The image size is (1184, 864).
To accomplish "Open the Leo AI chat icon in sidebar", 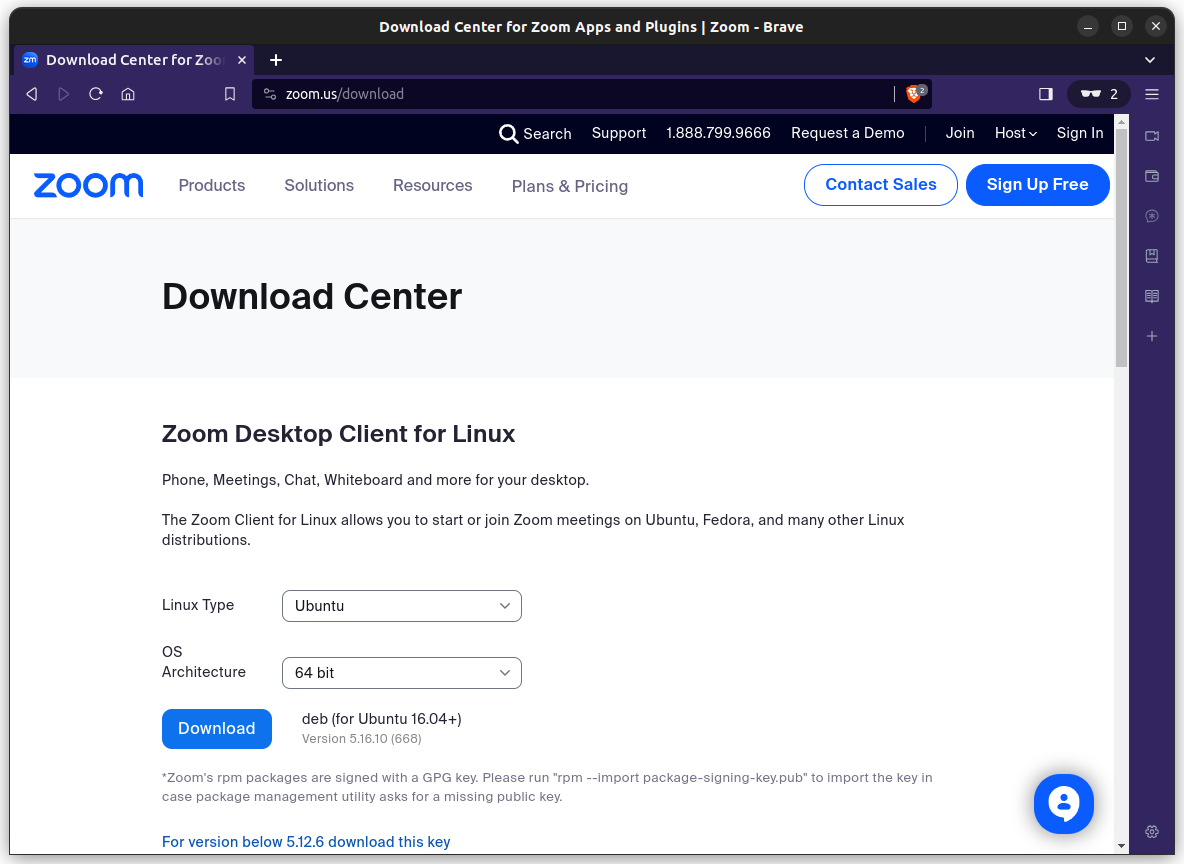I will [1151, 216].
